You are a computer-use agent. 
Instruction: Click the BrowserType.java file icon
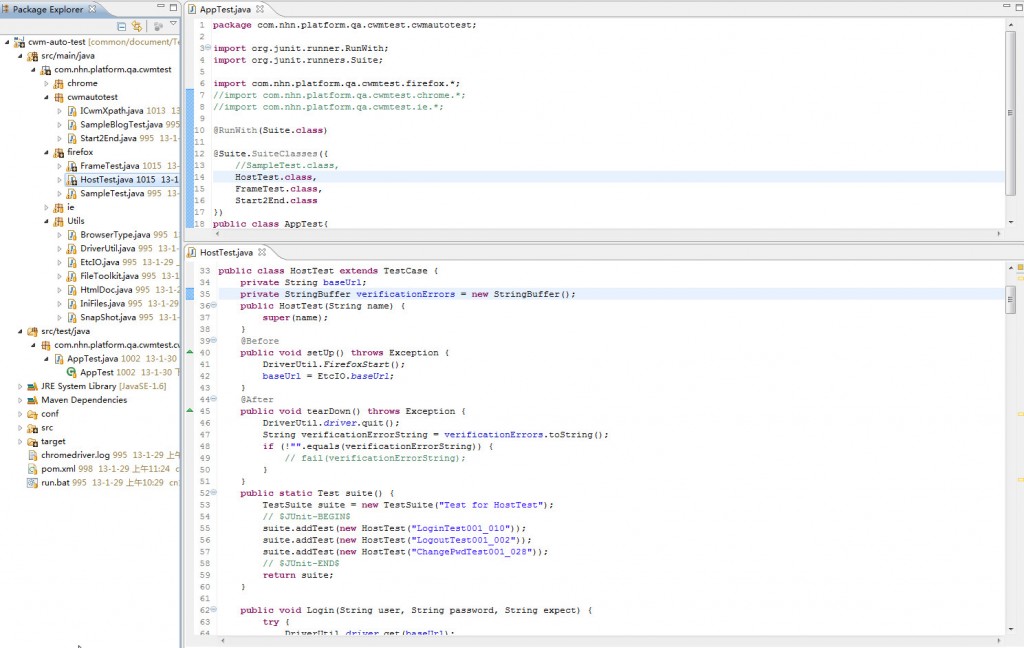tap(72, 235)
